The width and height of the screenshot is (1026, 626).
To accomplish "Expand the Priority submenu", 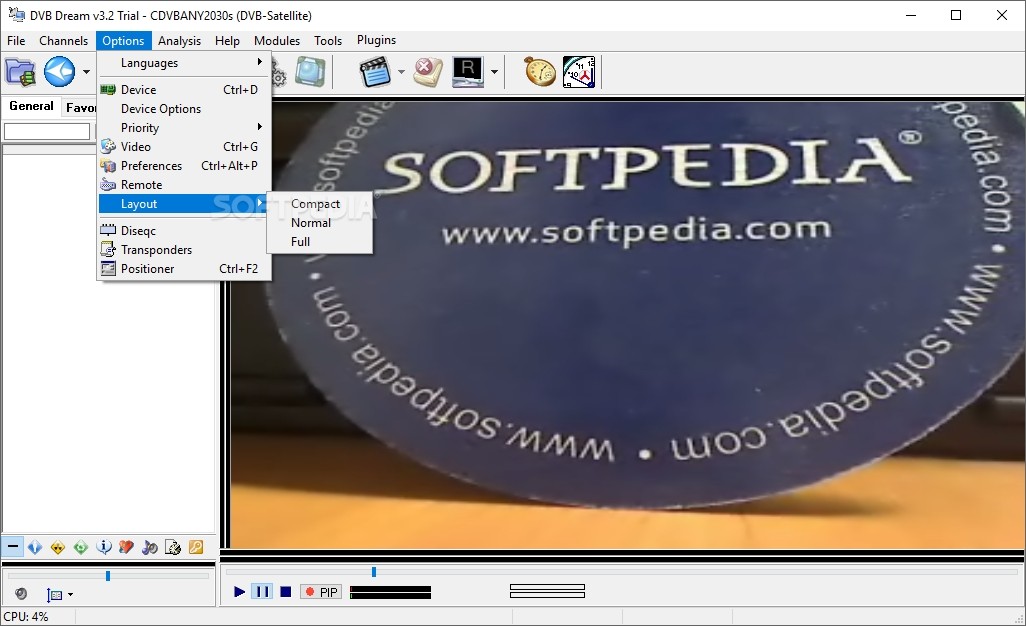I will [184, 128].
